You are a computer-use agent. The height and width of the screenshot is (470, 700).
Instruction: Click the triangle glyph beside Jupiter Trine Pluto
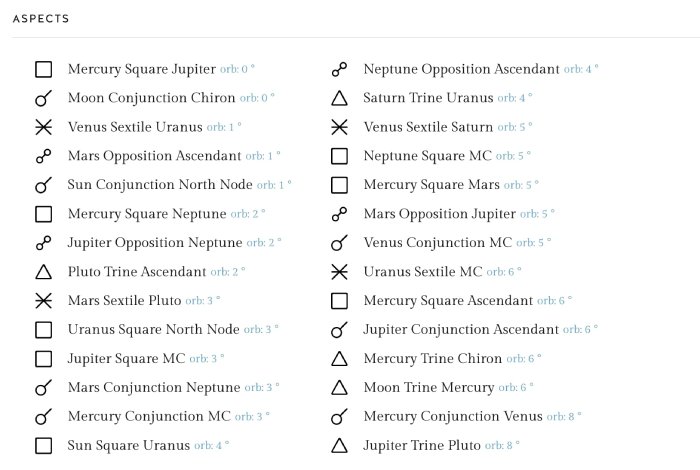click(x=339, y=445)
